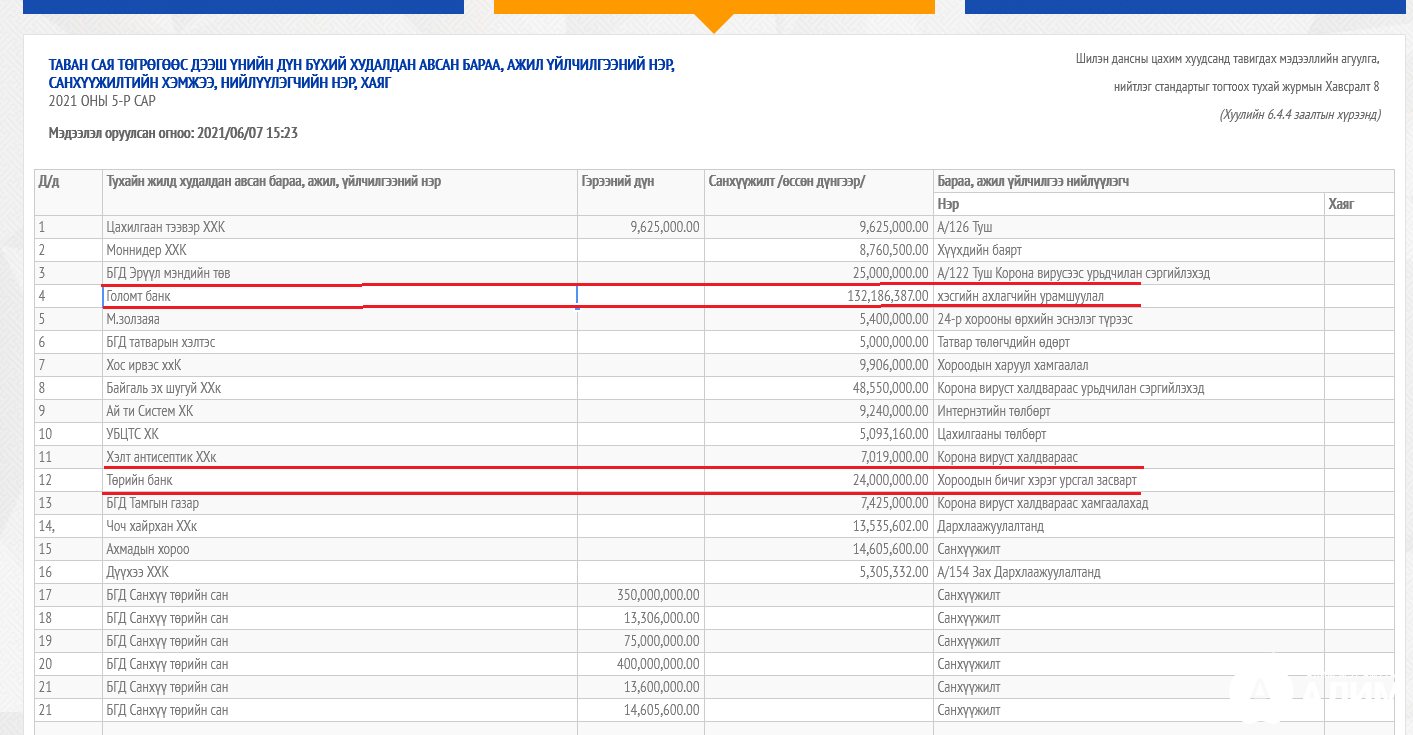Click the funding amount 7,019,000.00
The width and height of the screenshot is (1413, 735).
pos(894,457)
